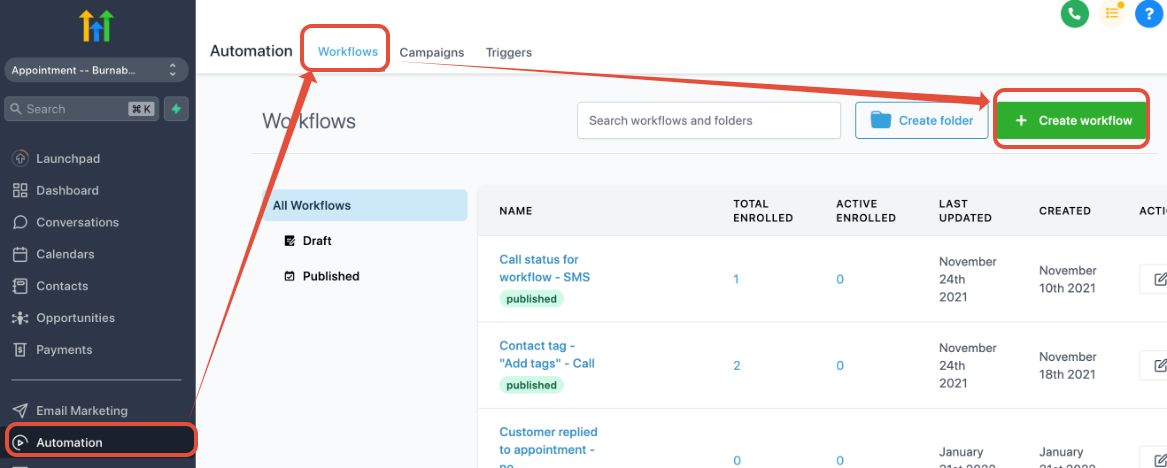The height and width of the screenshot is (468, 1167).
Task: Switch to the Campaigns tab
Action: coord(432,52)
